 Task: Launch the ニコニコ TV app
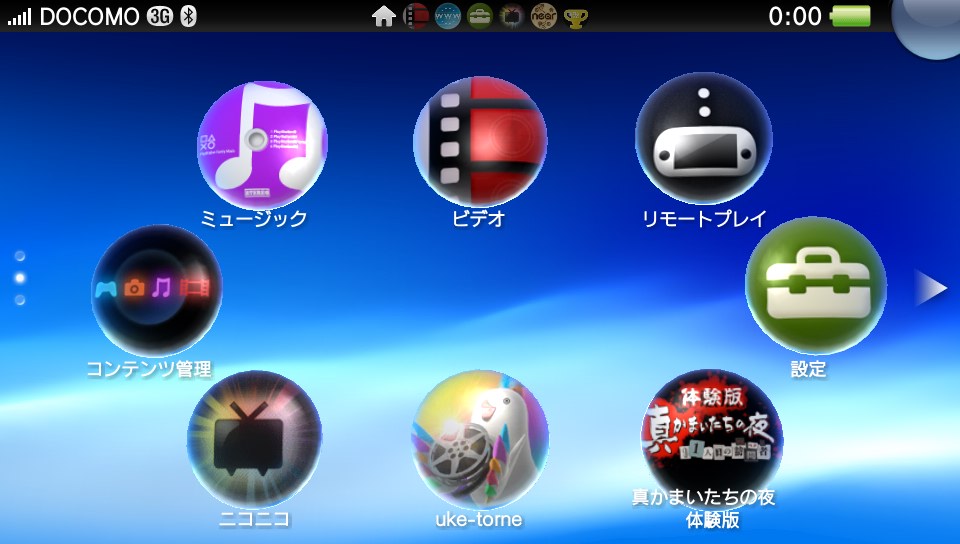[x=254, y=439]
